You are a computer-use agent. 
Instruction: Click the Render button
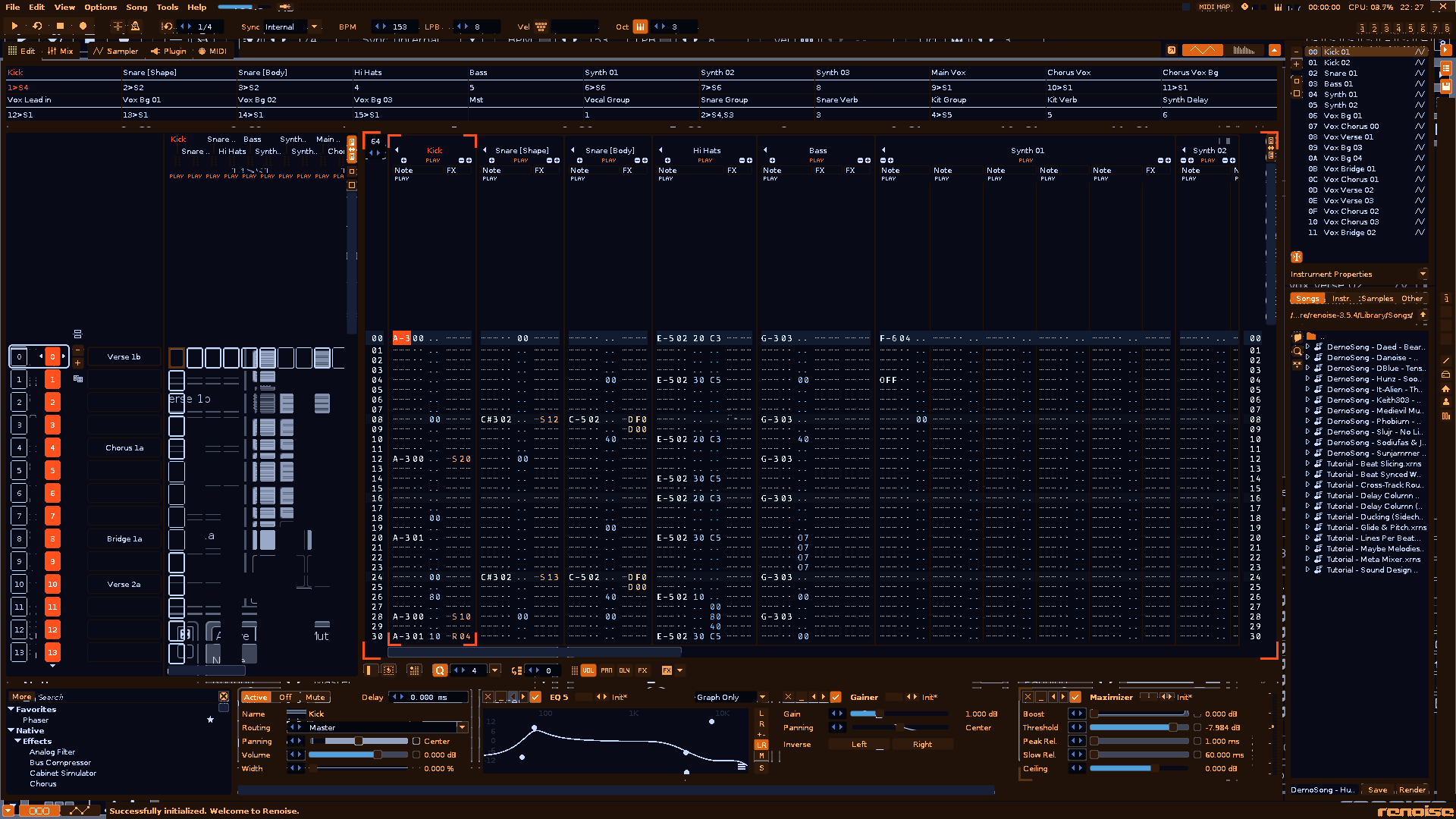[1412, 789]
